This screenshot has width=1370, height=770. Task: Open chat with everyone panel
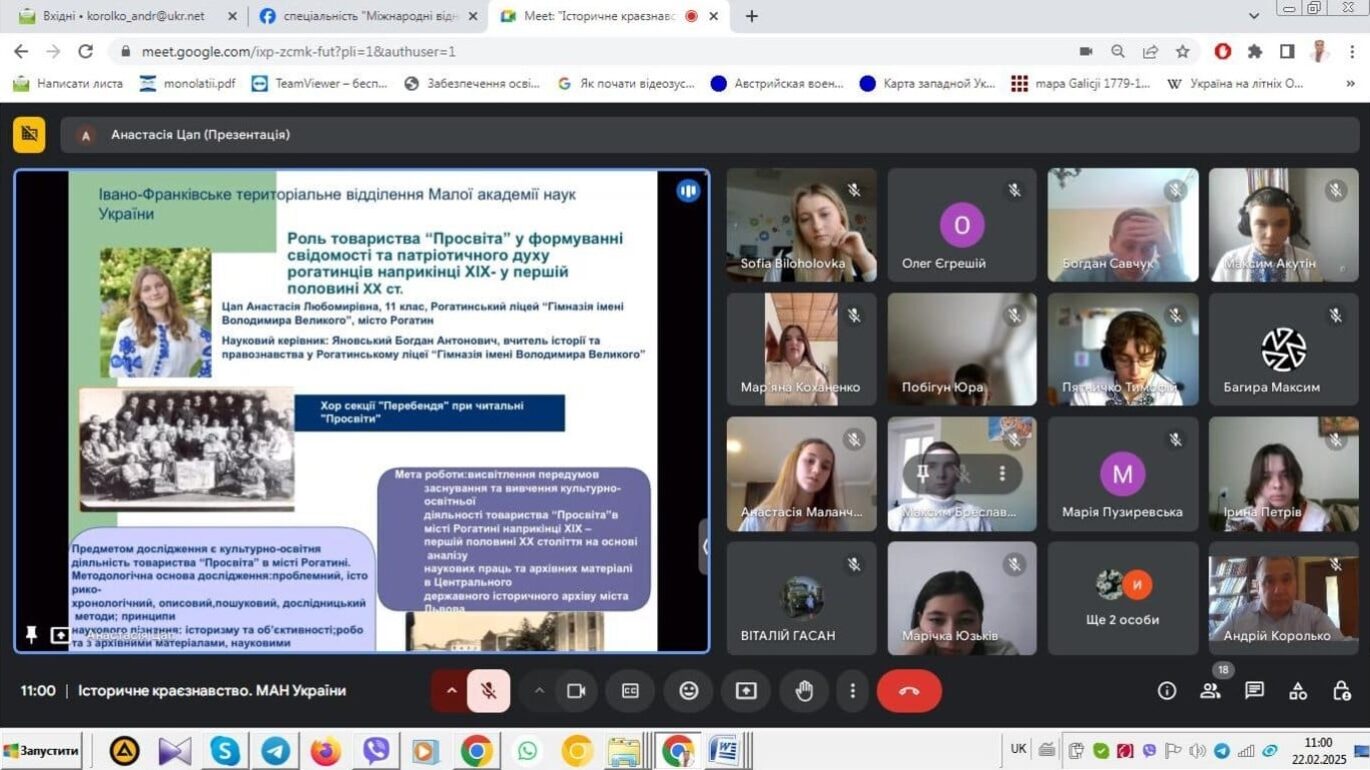tap(1254, 691)
